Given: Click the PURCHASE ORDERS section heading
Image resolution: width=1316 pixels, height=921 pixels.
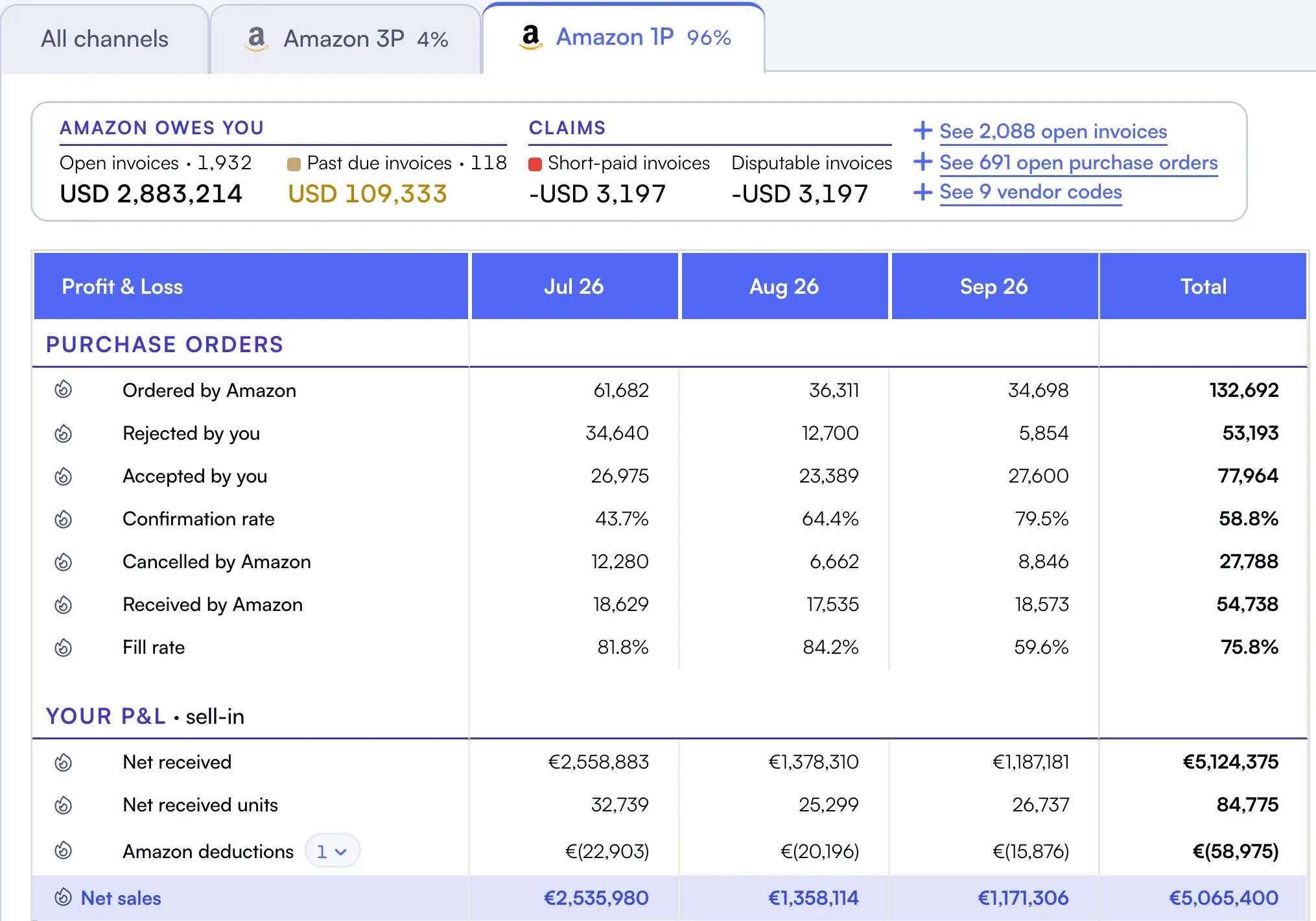Looking at the screenshot, I should click(165, 344).
